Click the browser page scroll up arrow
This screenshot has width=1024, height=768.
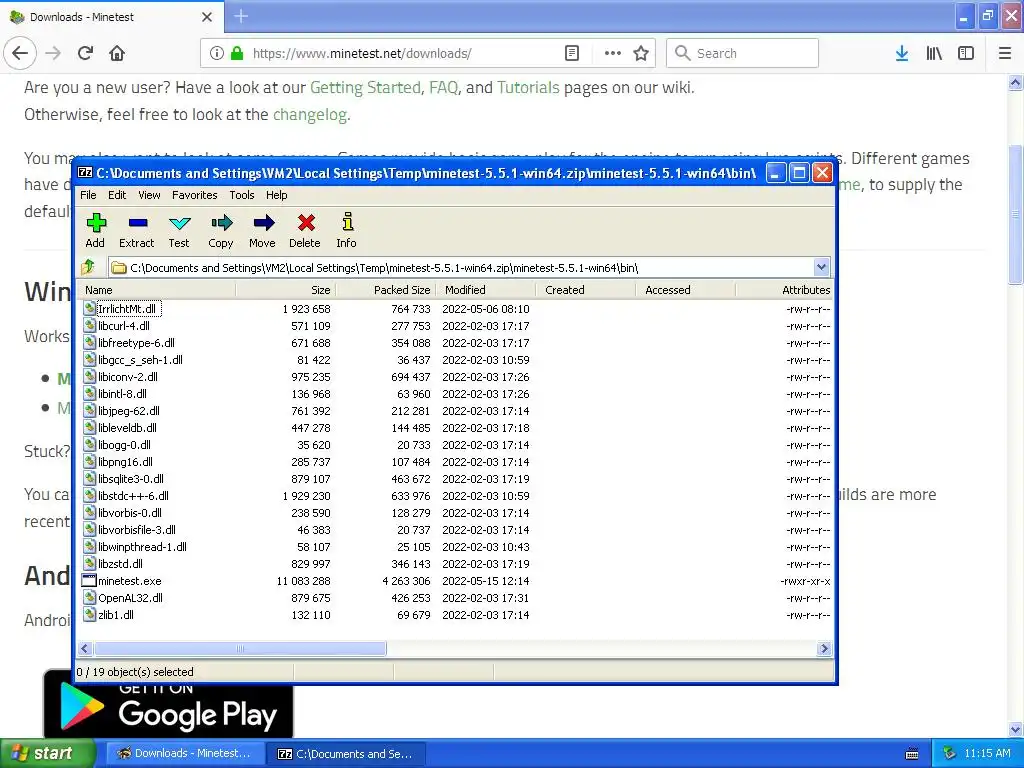click(1016, 82)
